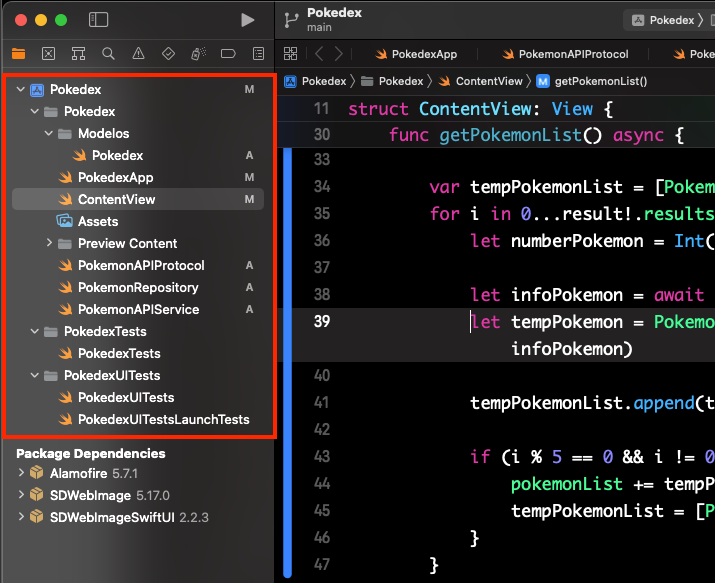Image resolution: width=715 pixels, height=583 pixels.
Task: Select the Assets catalog in navigator
Action: [98, 221]
